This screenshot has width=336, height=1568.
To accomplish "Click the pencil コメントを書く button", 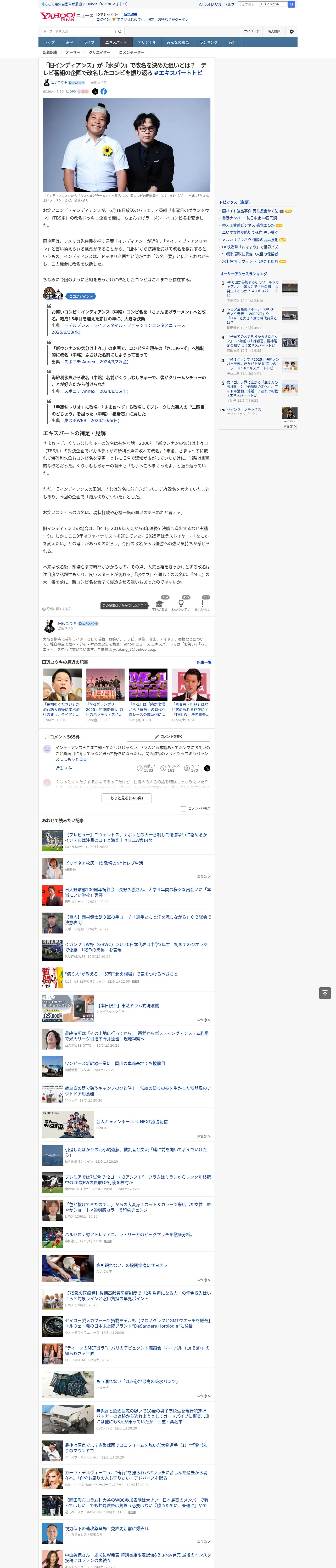I will point(168,736).
